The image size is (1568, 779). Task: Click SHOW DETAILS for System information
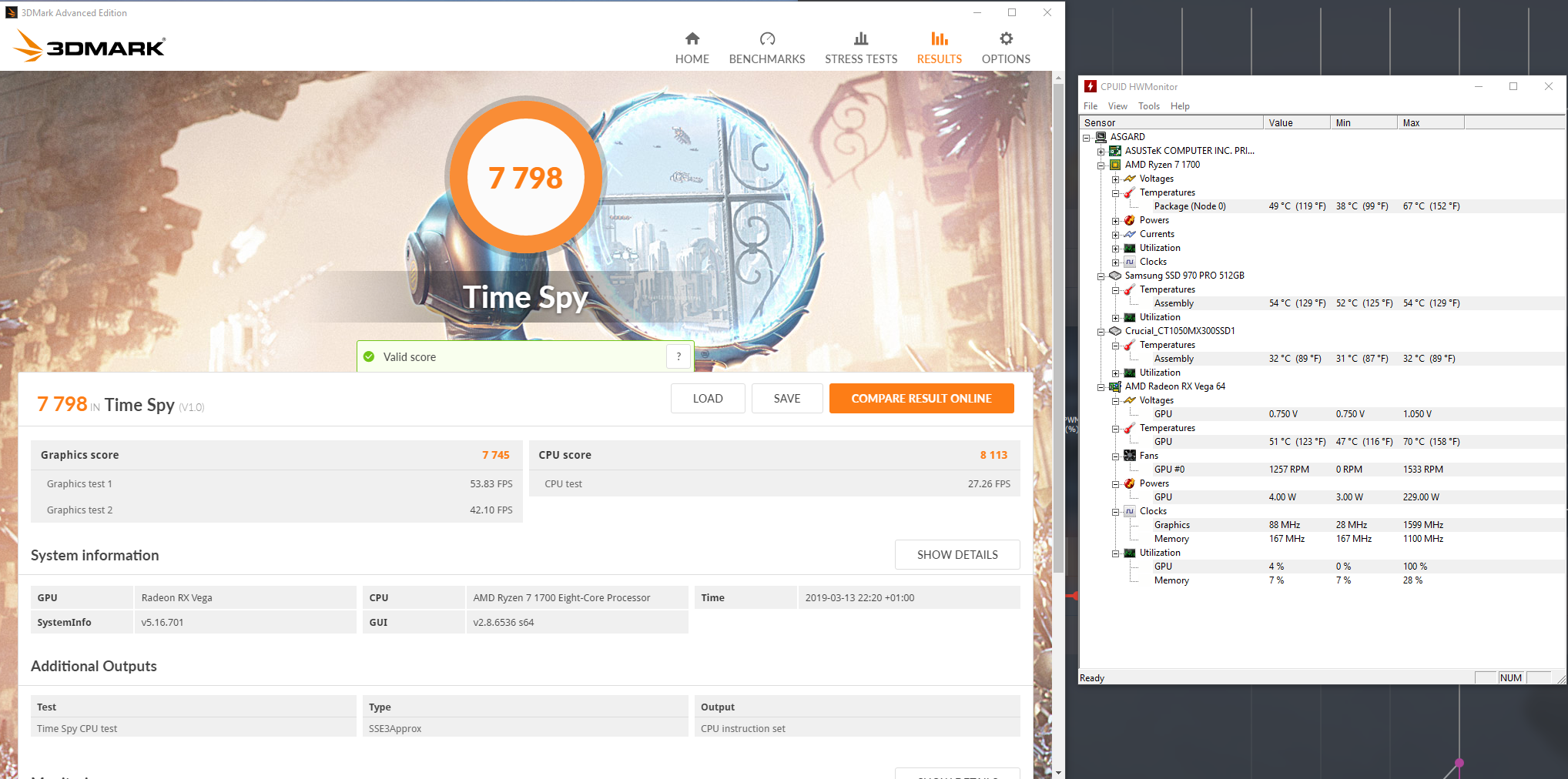957,554
